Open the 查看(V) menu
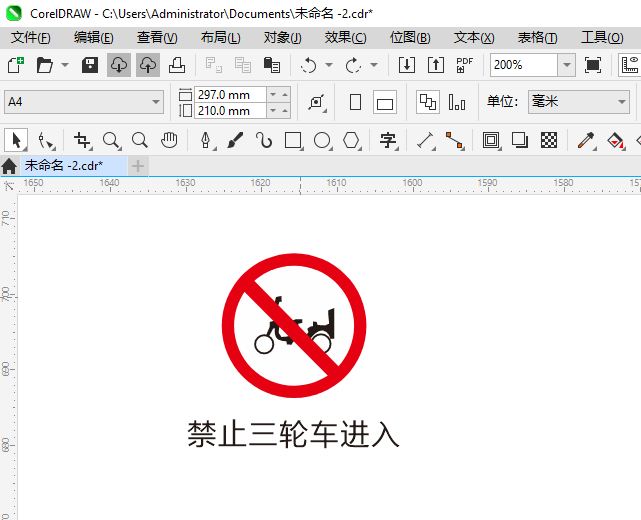The image size is (641, 520). coord(157,38)
